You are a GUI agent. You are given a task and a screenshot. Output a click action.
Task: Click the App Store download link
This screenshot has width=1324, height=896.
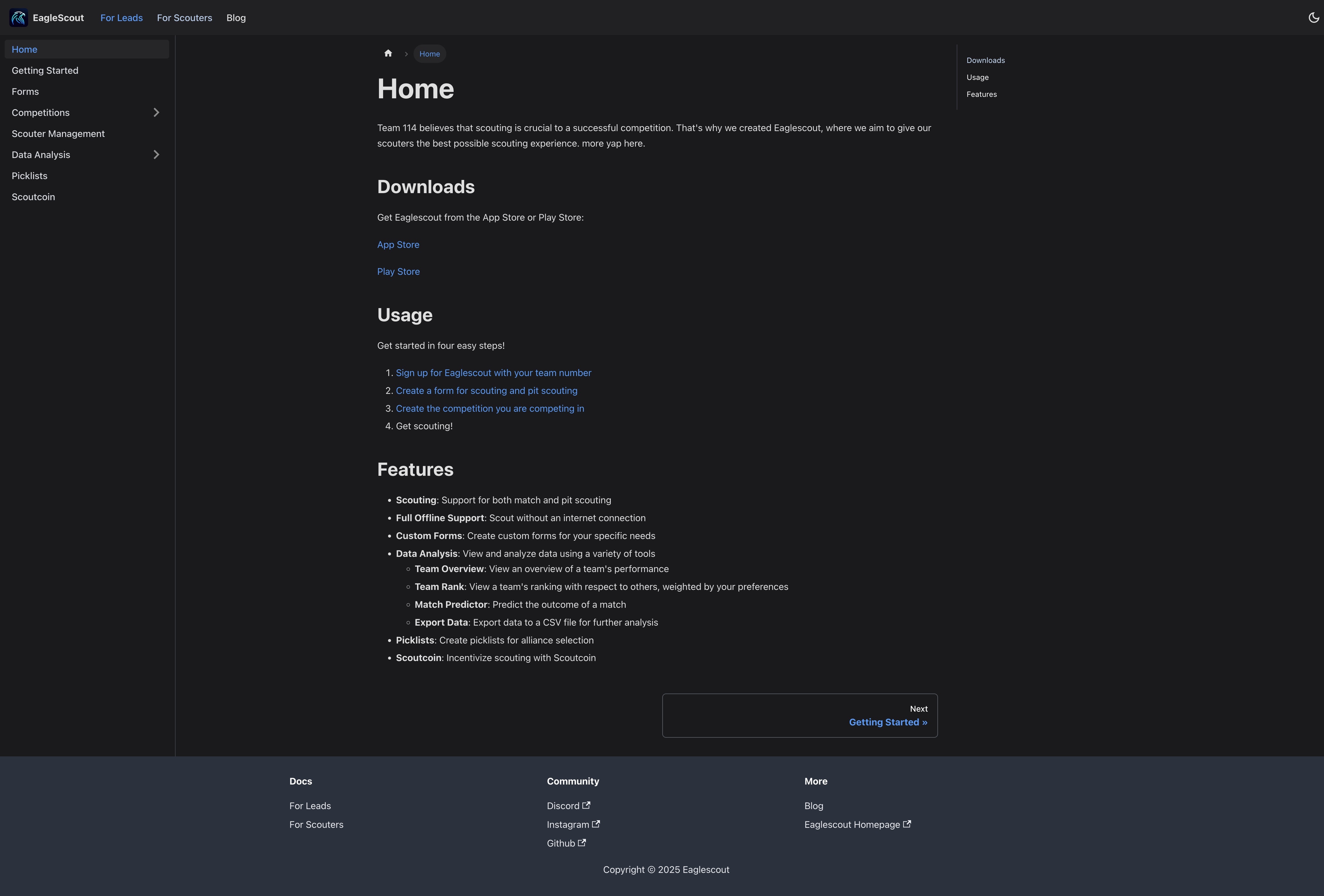[x=398, y=244]
